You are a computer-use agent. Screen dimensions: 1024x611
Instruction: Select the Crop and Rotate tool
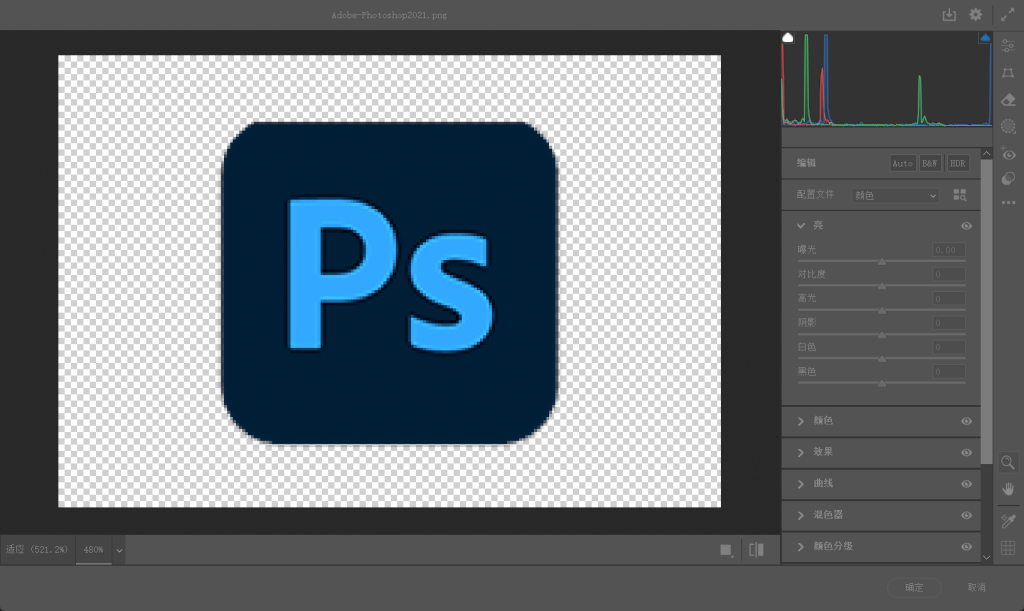point(1008,73)
